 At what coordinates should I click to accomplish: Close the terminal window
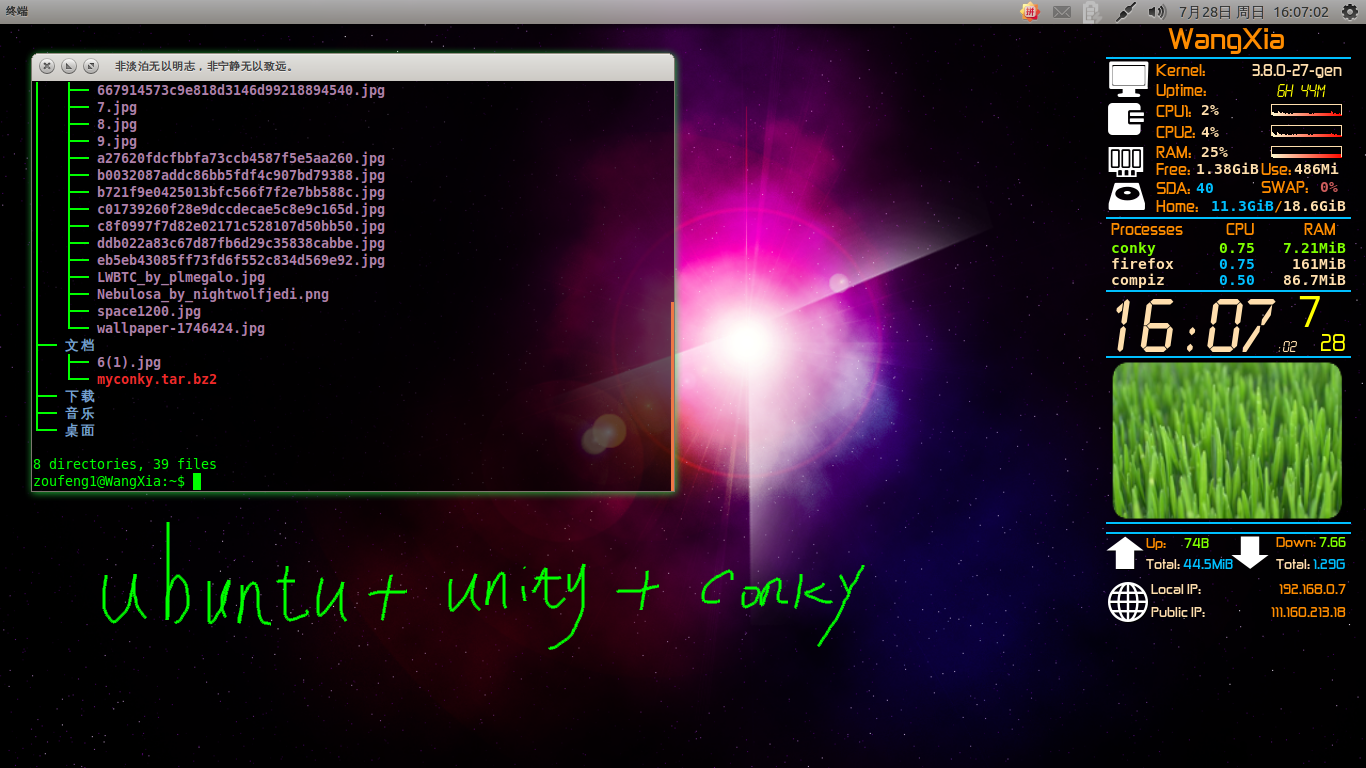click(x=46, y=66)
